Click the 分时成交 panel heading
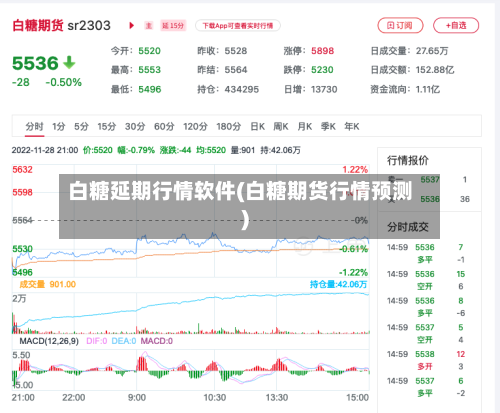The width and height of the screenshot is (500, 413). point(408,227)
